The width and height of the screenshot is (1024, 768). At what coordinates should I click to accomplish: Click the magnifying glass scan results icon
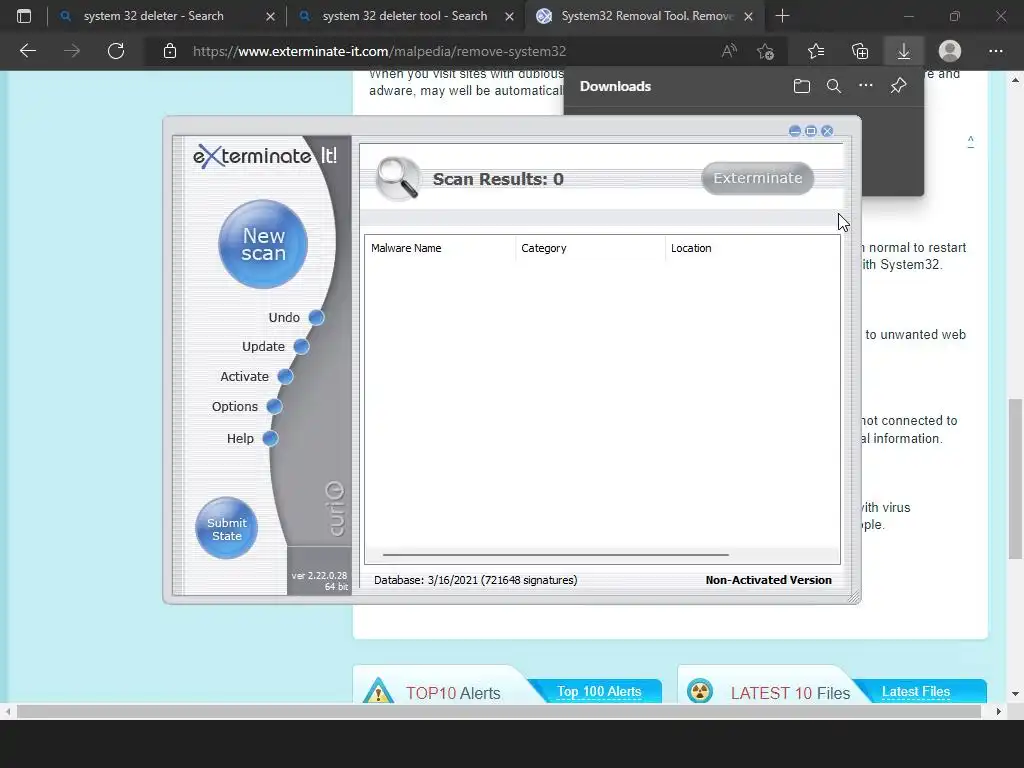[398, 178]
